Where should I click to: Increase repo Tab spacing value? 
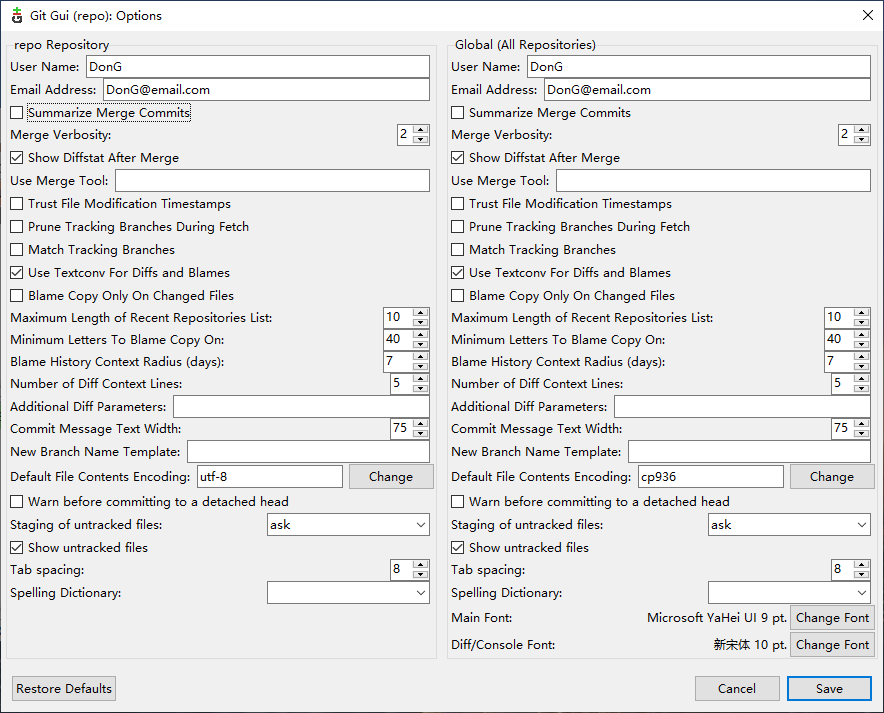[421, 565]
